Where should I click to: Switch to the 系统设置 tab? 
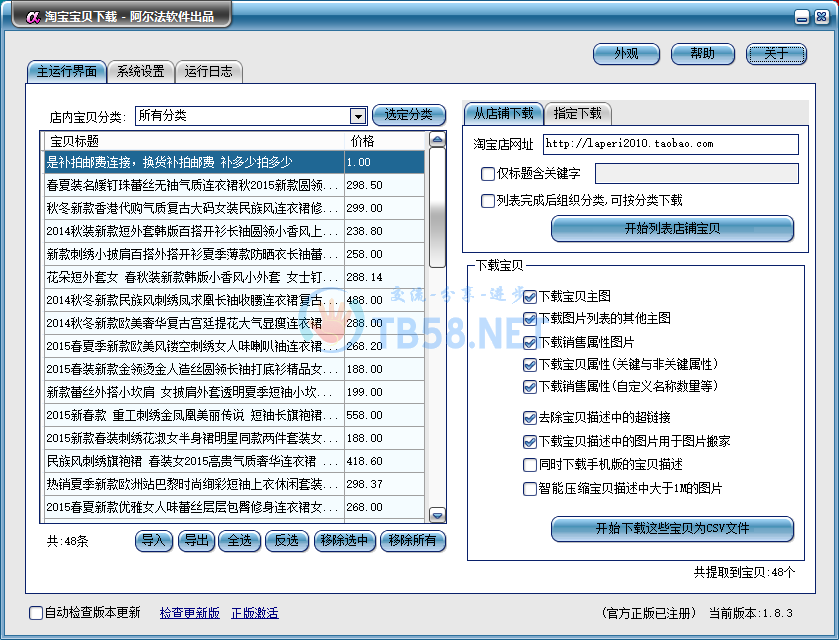tap(140, 72)
